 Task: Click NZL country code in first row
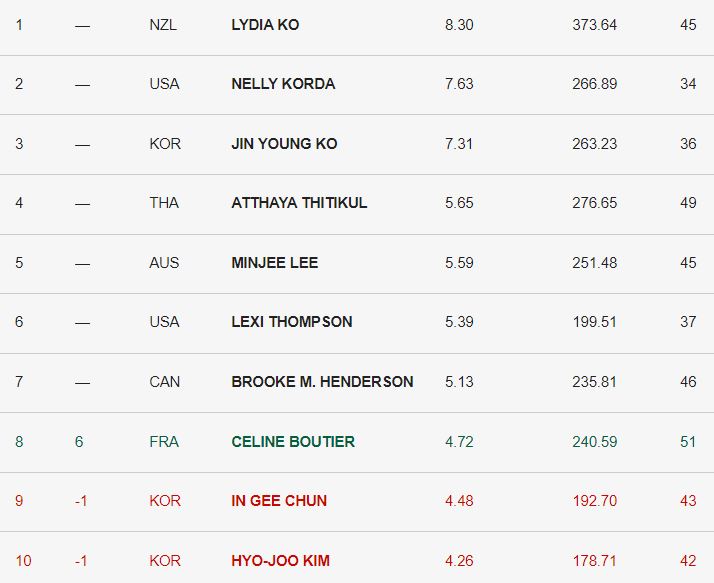pyautogui.click(x=163, y=25)
